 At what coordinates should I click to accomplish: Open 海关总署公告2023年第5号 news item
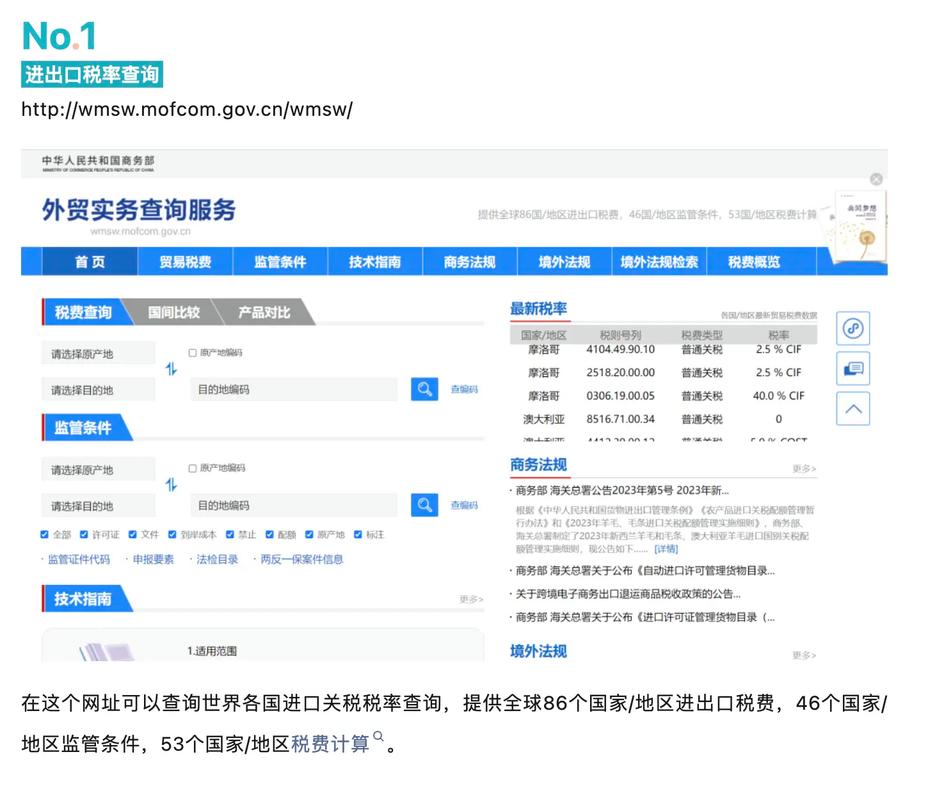pos(622,490)
